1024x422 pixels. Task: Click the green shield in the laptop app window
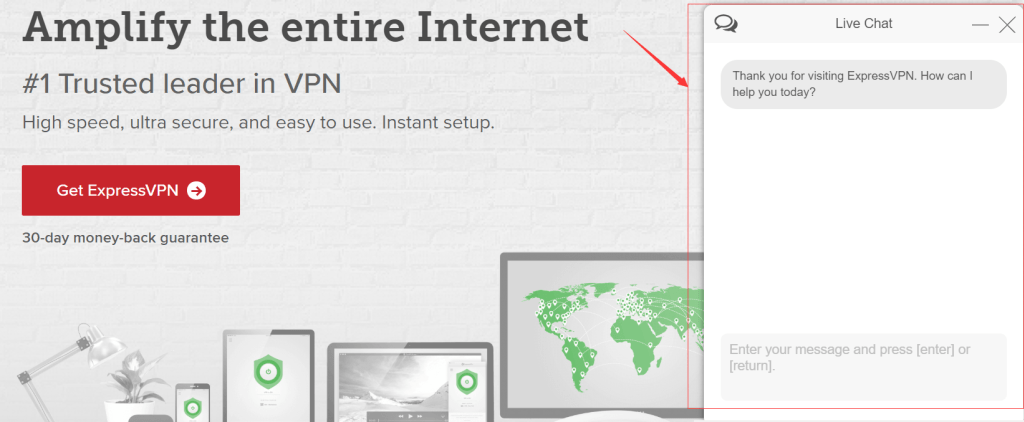(467, 381)
